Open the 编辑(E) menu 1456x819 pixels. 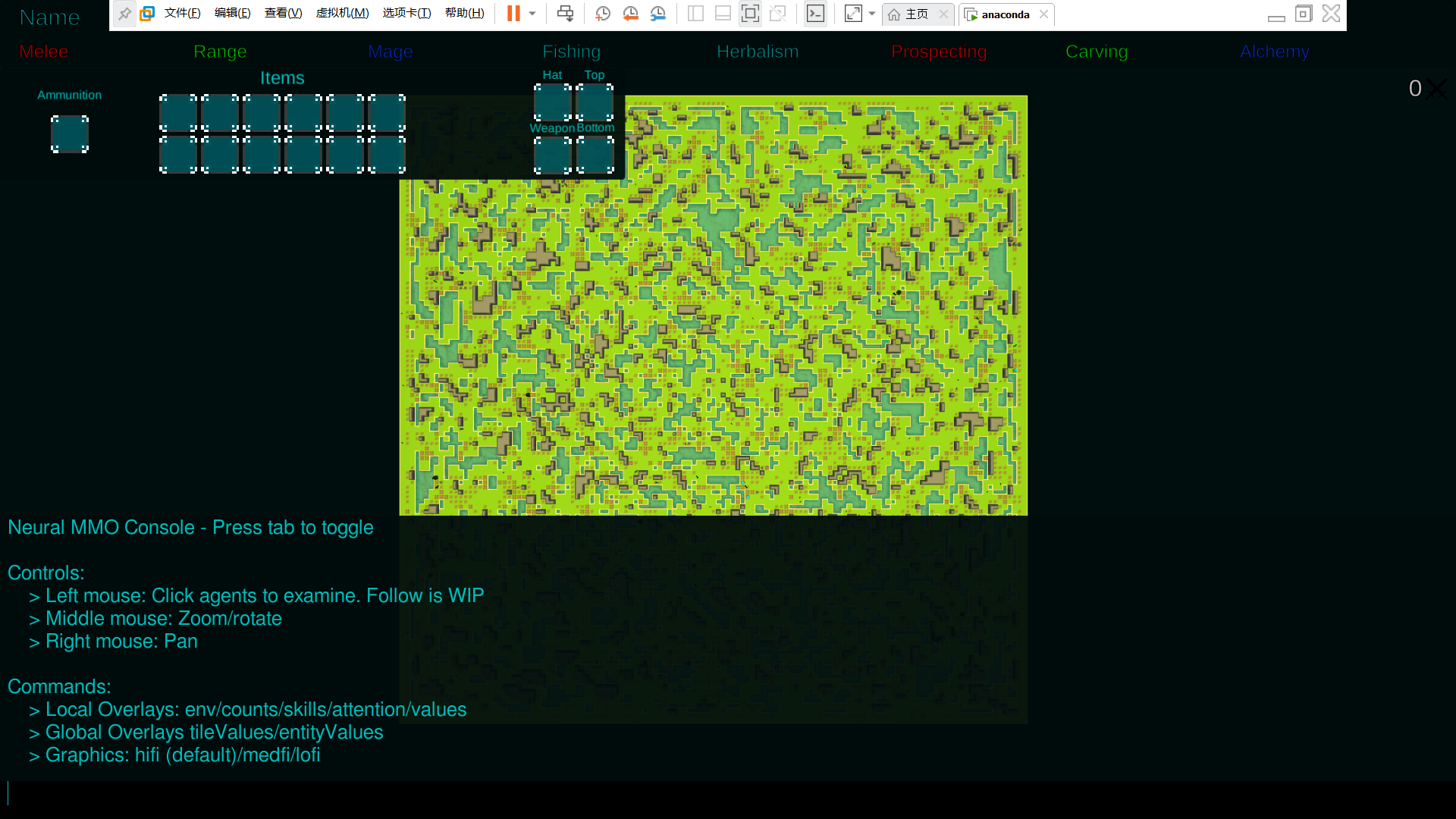[x=232, y=14]
